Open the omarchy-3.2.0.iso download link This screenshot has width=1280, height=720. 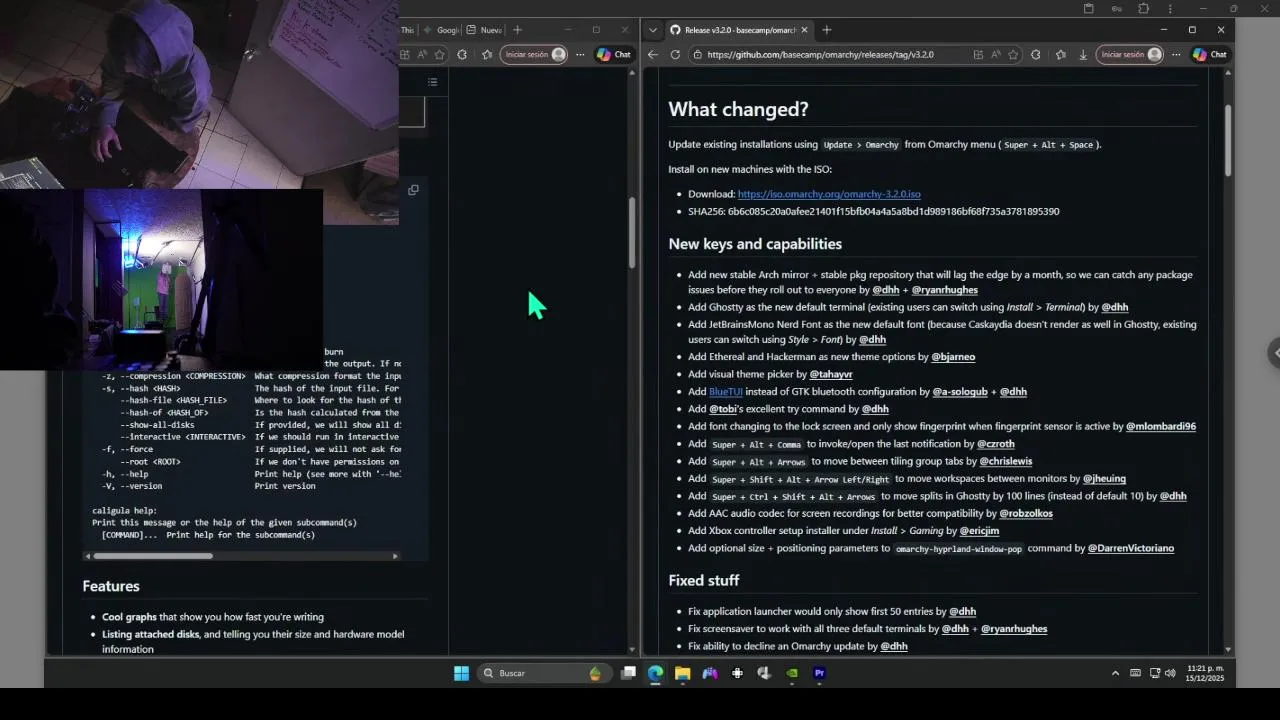[829, 194]
